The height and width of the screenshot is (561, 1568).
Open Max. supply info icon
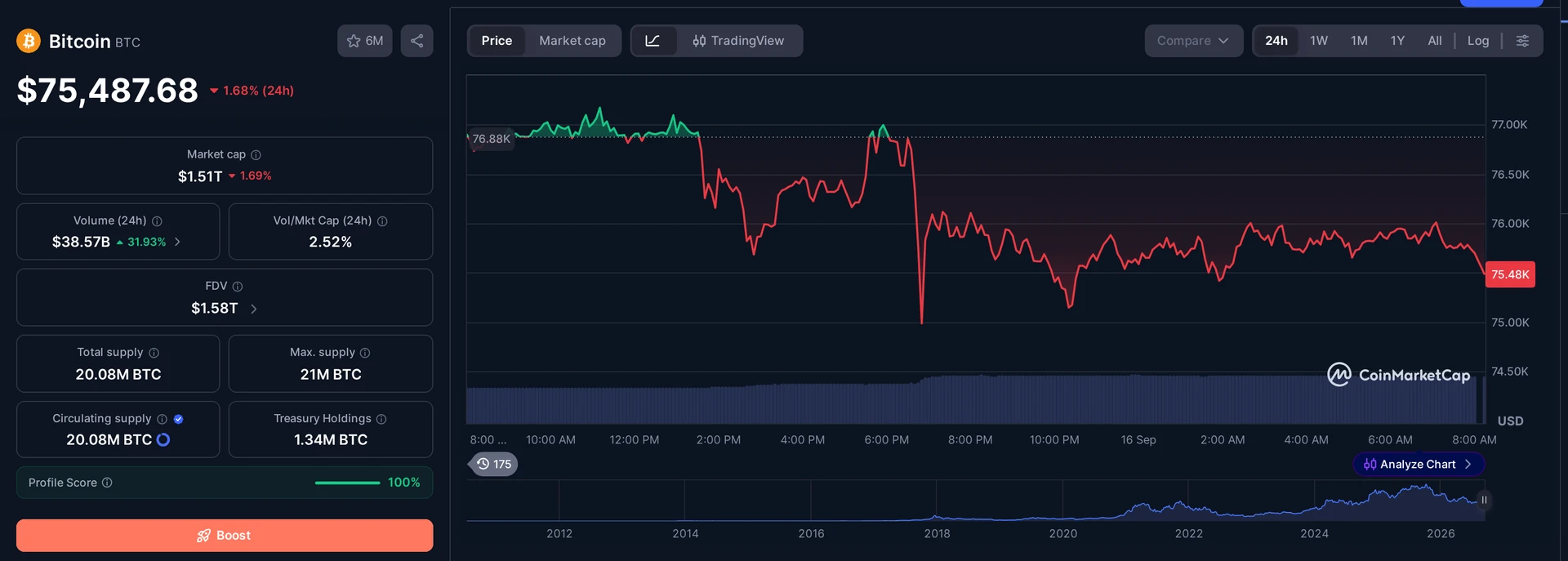click(365, 352)
